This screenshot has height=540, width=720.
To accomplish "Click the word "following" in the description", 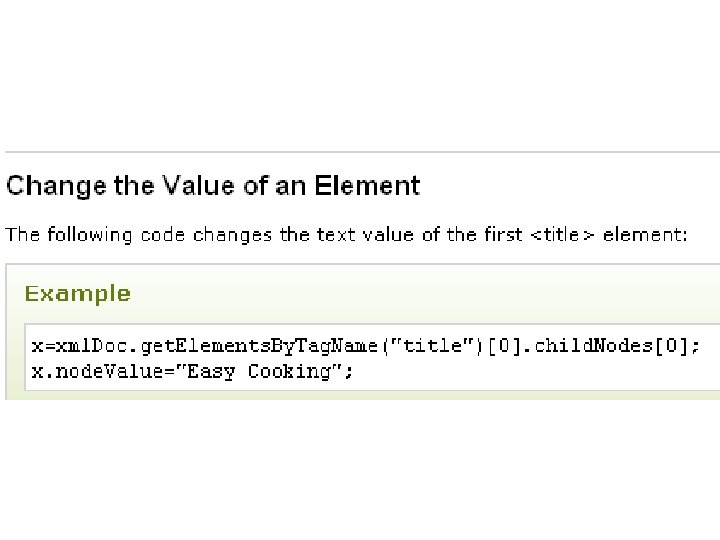I will pos(90,235).
